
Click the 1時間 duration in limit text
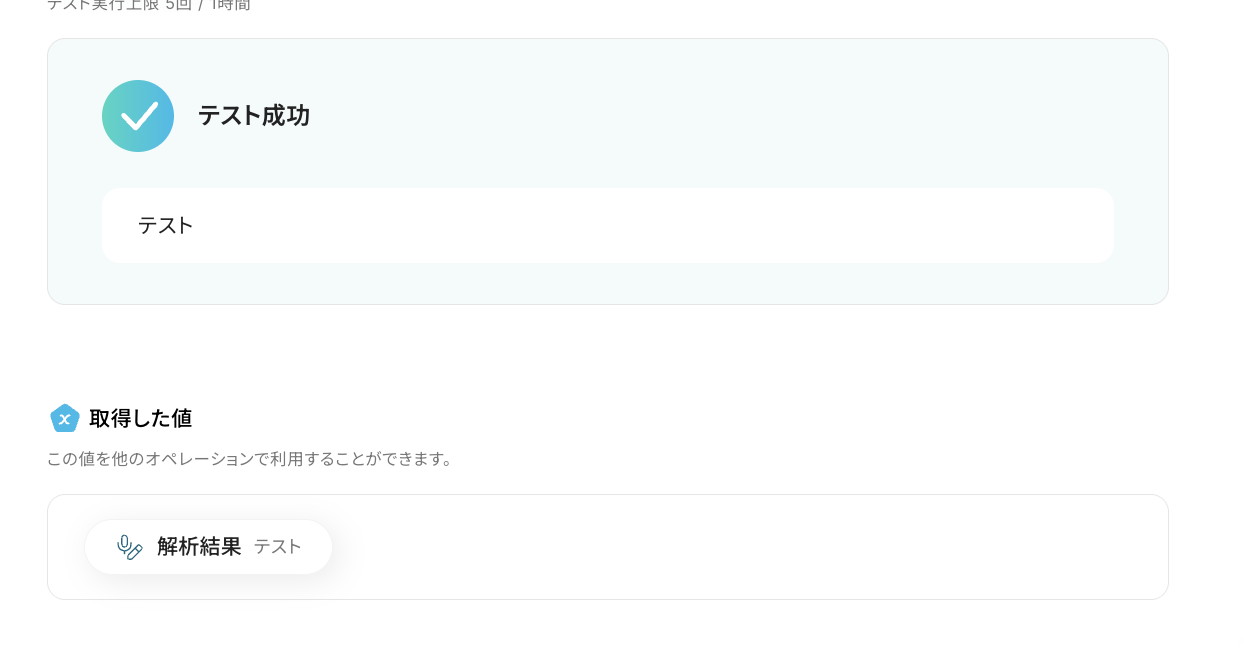click(230, 5)
